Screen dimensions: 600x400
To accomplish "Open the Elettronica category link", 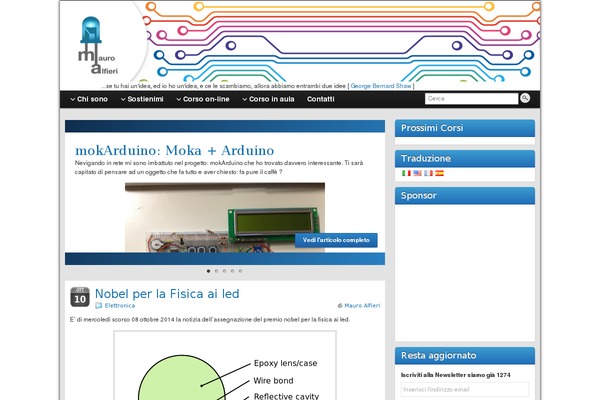I will [x=120, y=305].
